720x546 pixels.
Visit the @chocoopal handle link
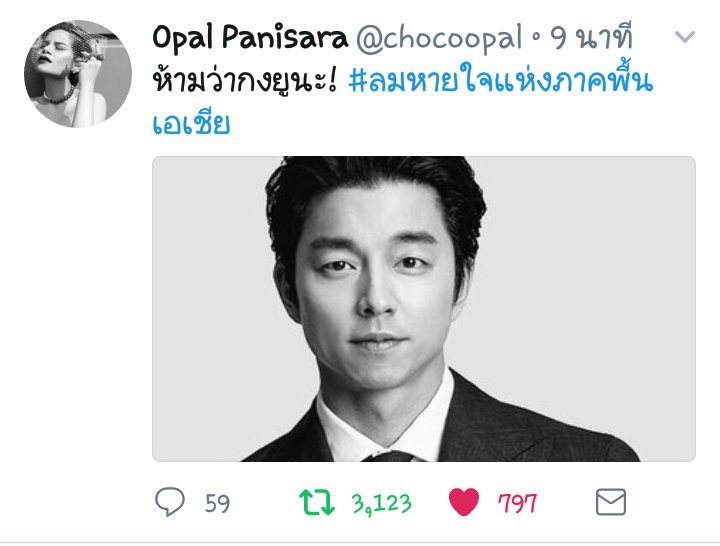[439, 39]
